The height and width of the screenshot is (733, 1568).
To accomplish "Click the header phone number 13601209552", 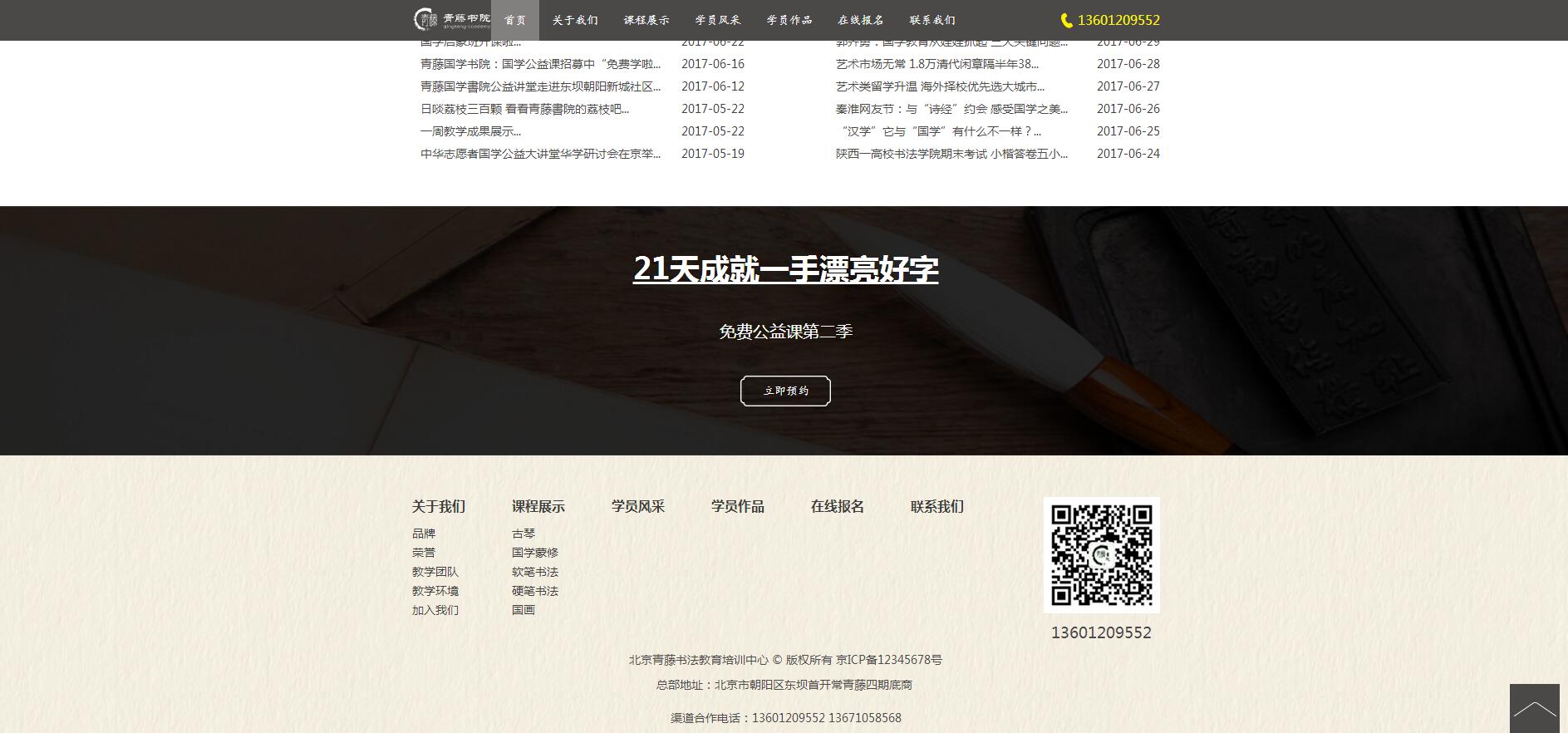I will click(x=1118, y=20).
